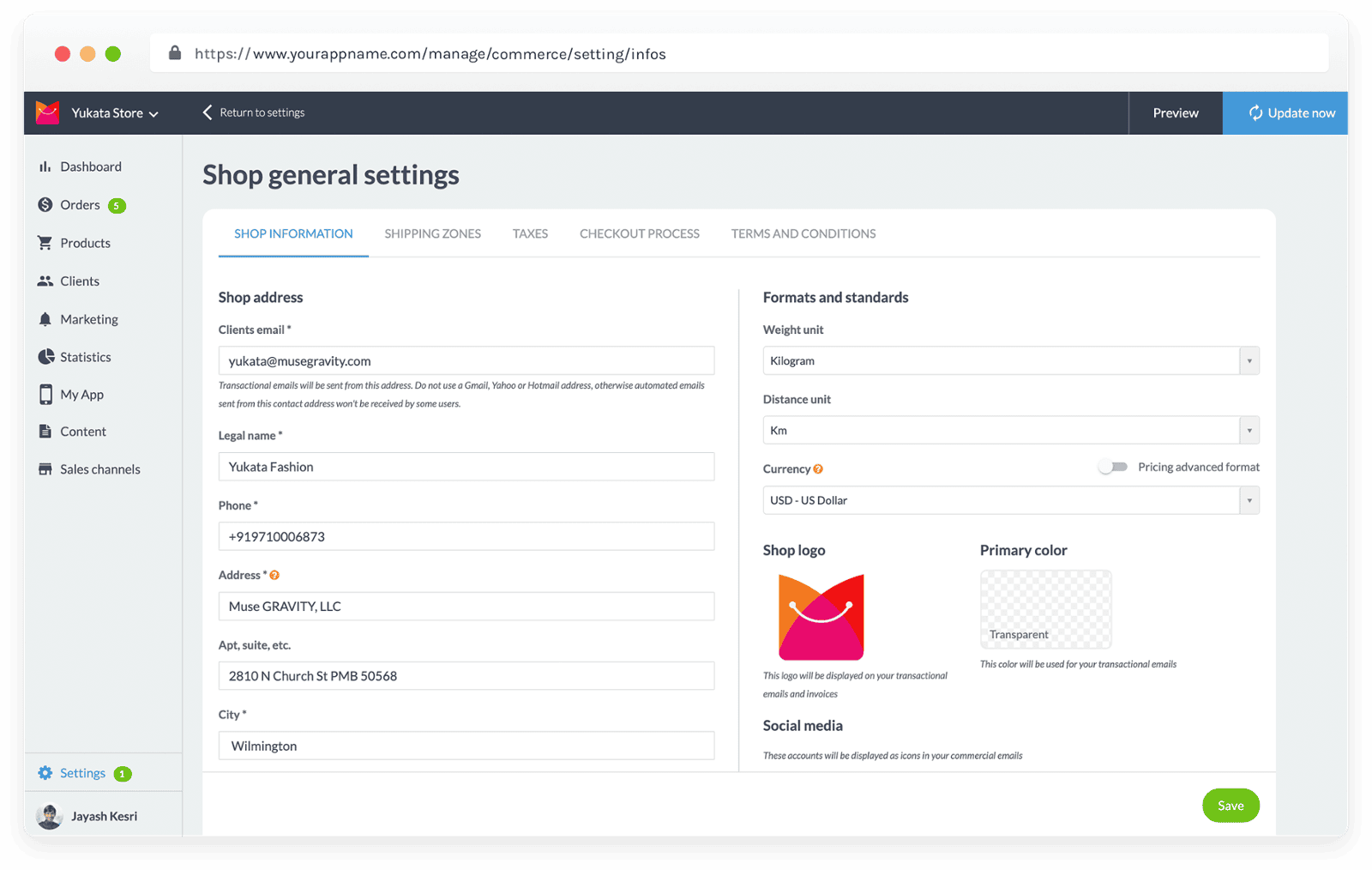The image size is (1372, 870).
Task: Click the green Save button
Action: (x=1231, y=805)
